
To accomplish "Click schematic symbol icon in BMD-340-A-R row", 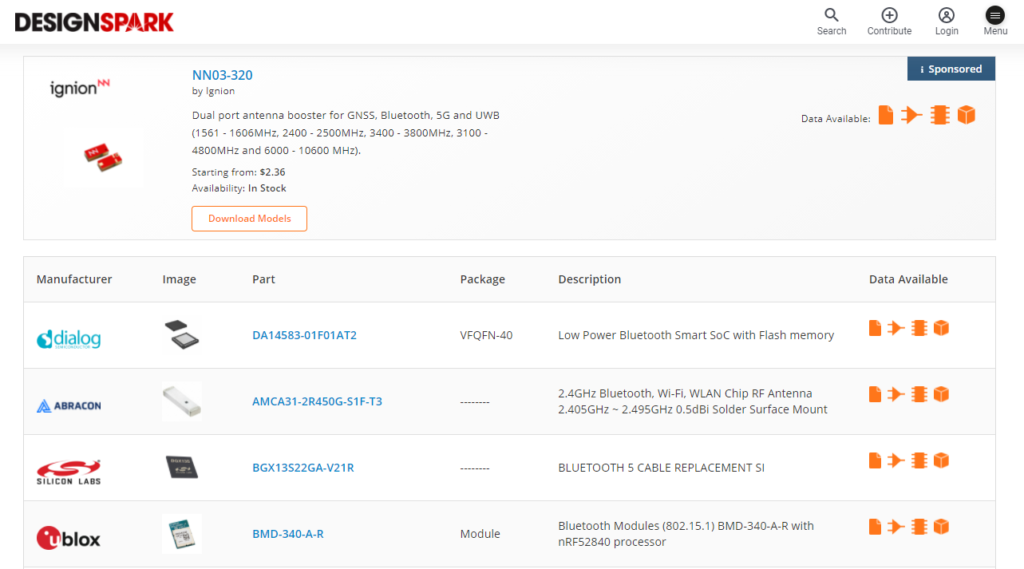I will point(896,527).
